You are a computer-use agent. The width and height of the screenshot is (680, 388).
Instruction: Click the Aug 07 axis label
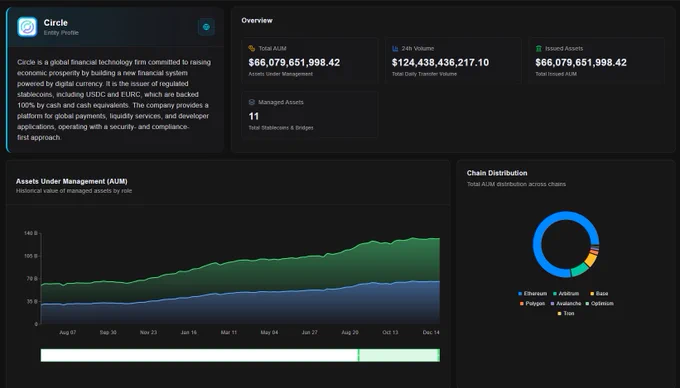click(x=68, y=333)
